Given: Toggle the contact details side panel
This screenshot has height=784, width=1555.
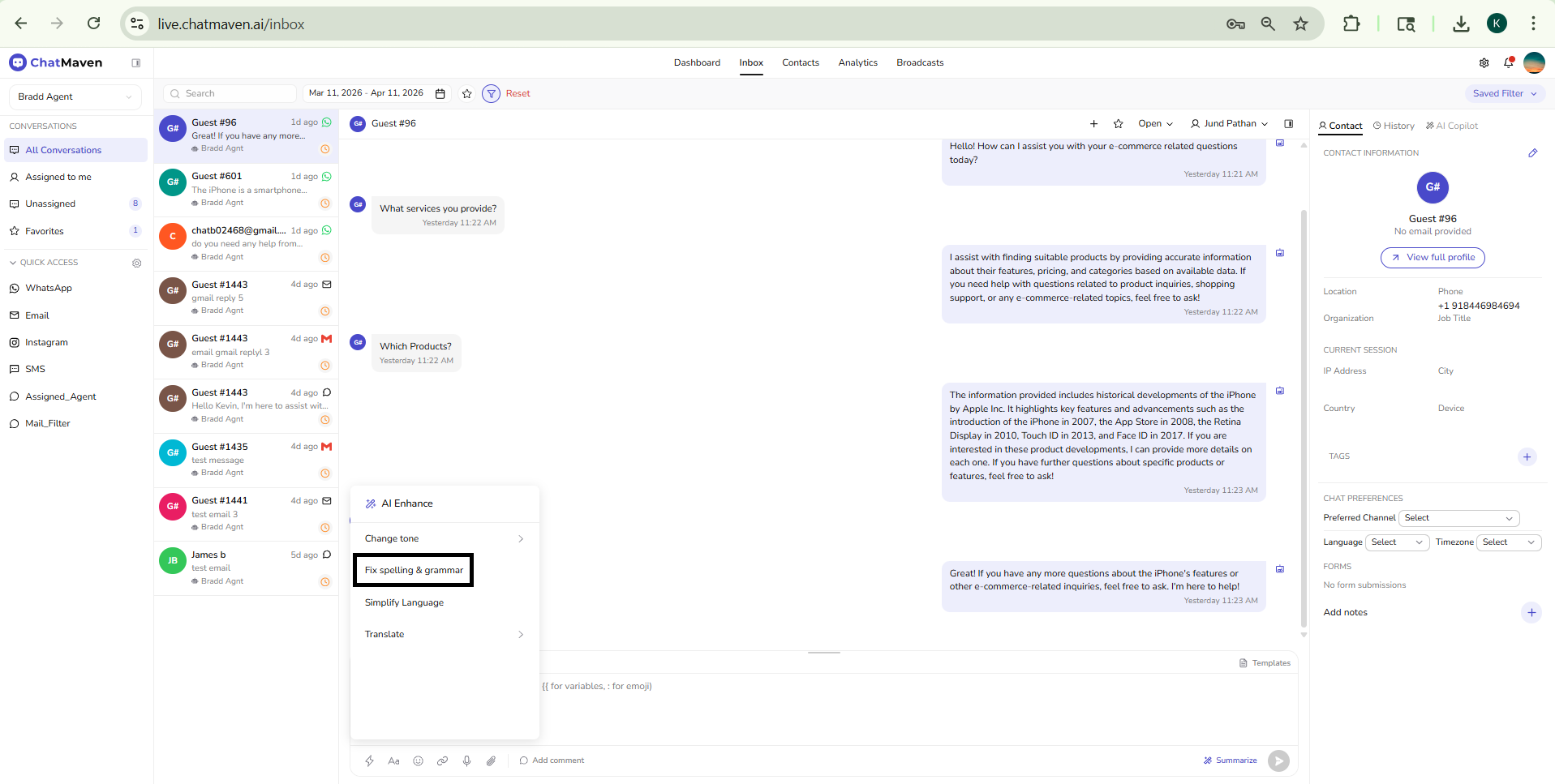Looking at the screenshot, I should [1288, 123].
